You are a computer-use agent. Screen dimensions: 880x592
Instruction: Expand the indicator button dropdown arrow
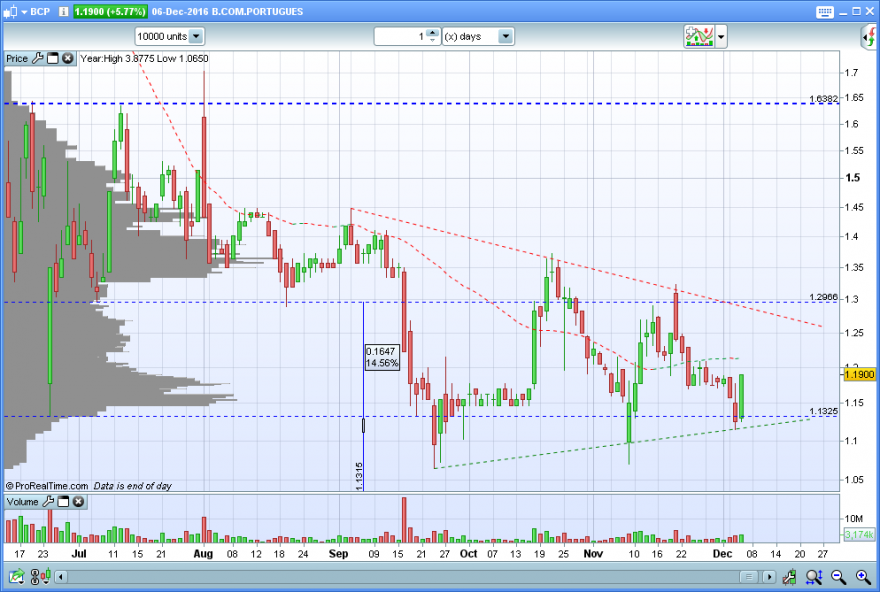pyautogui.click(x=721, y=37)
